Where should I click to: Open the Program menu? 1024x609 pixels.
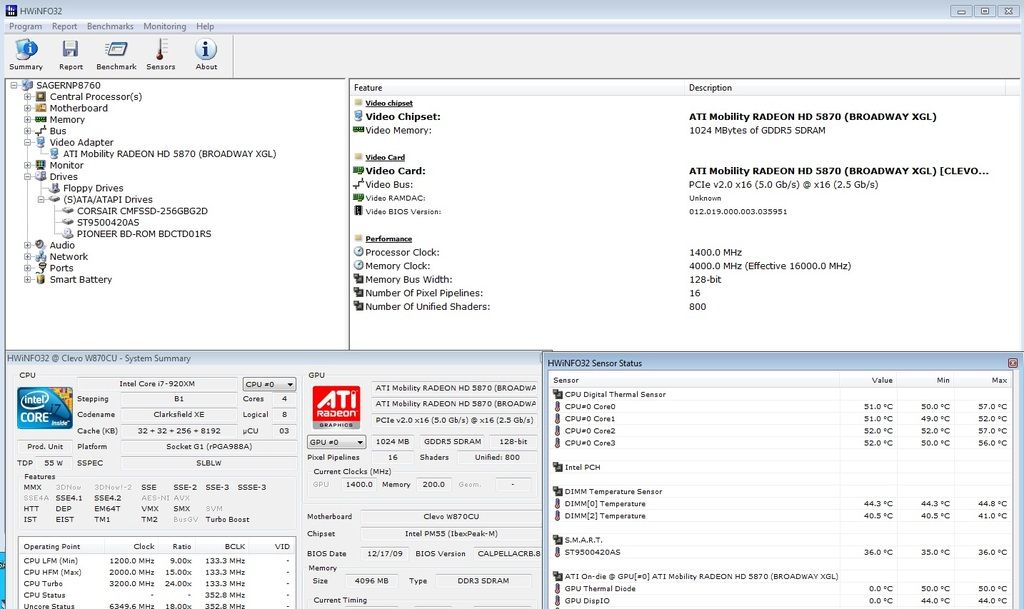click(x=25, y=26)
